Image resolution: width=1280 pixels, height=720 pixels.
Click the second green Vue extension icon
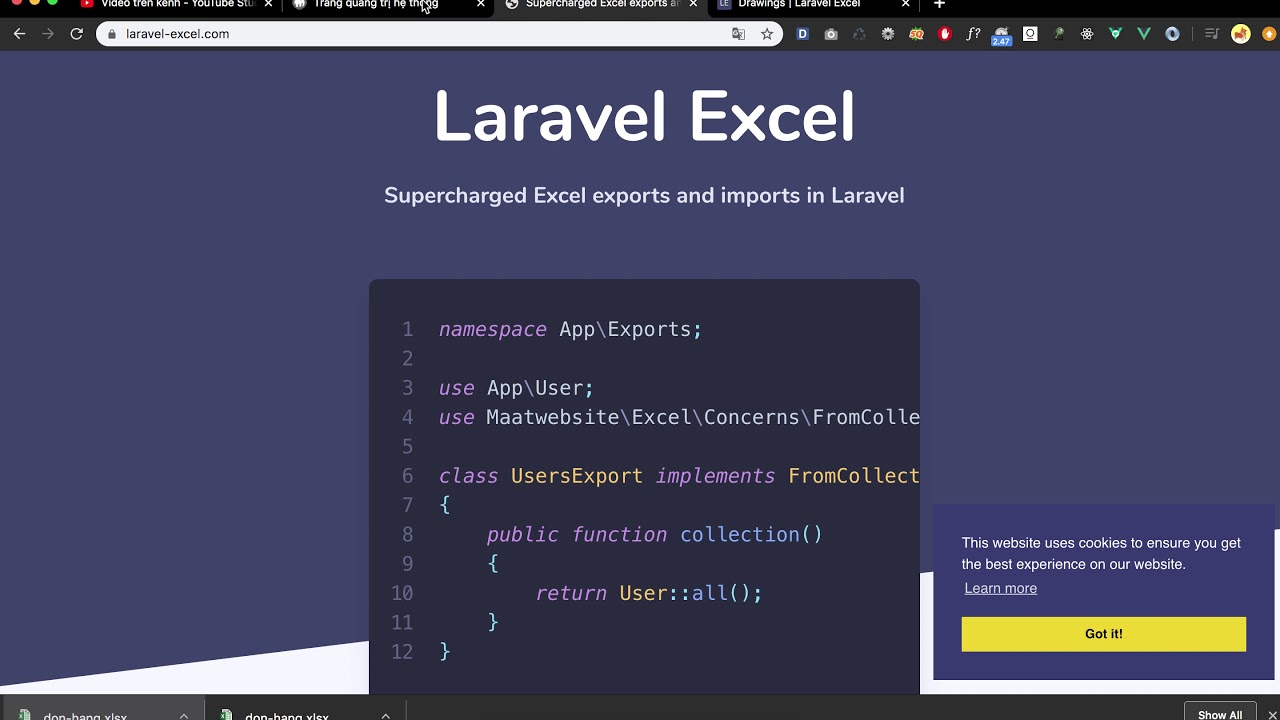tap(1144, 34)
